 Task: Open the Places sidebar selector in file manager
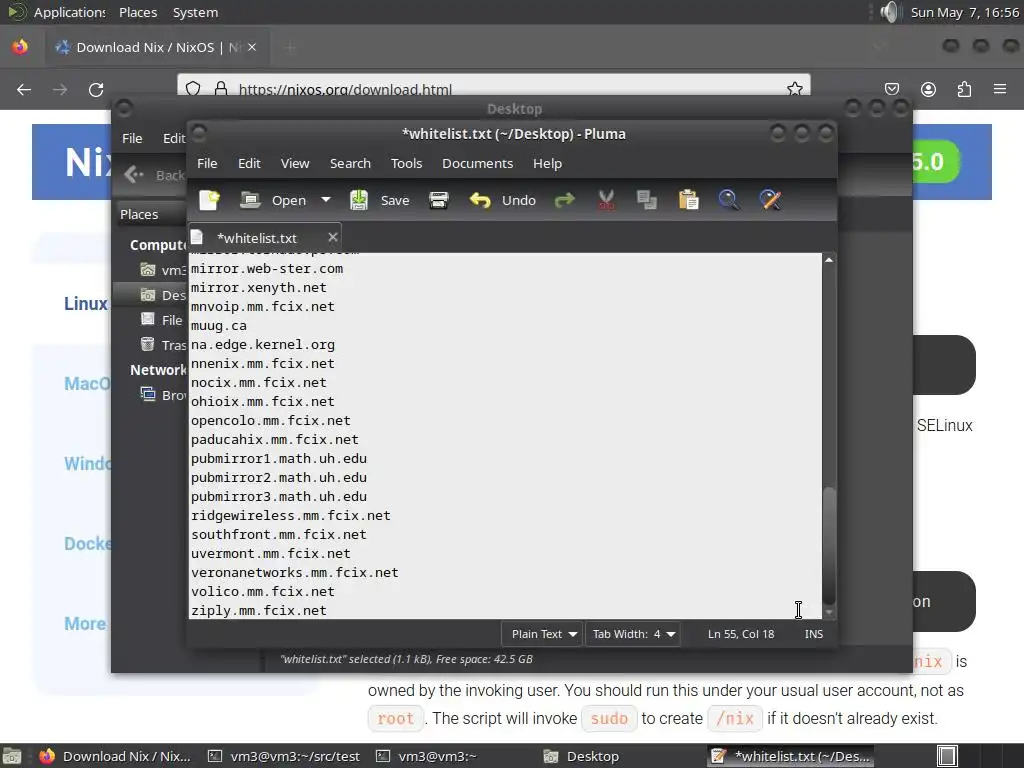click(x=152, y=214)
